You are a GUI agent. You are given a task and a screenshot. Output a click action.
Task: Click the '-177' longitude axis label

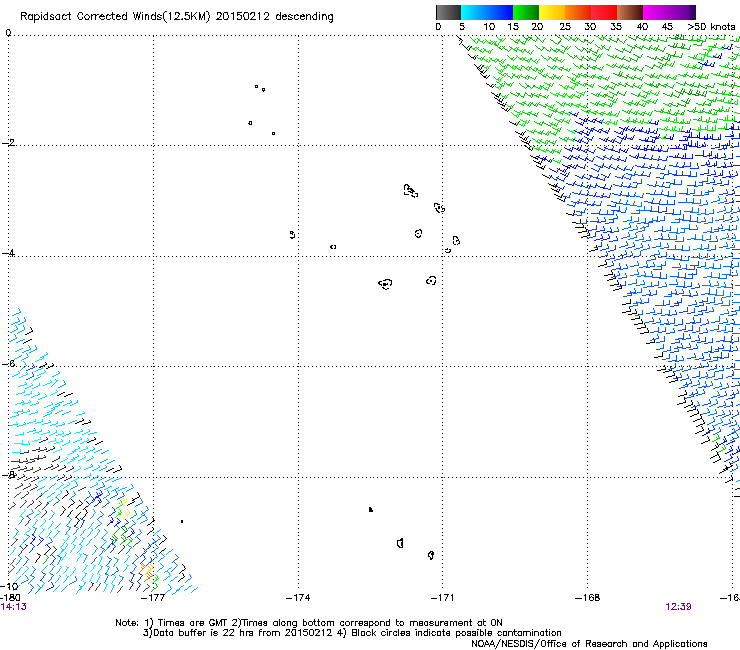point(153,598)
